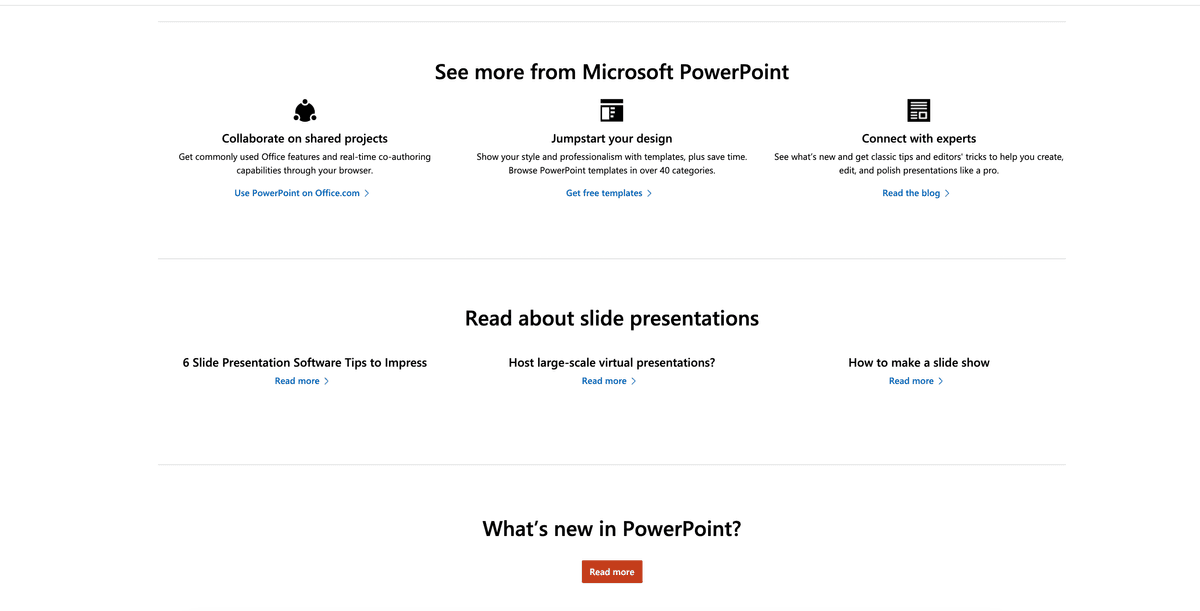Open the Get free templates link
Image resolution: width=1200 pixels, height=611 pixels.
coord(603,193)
